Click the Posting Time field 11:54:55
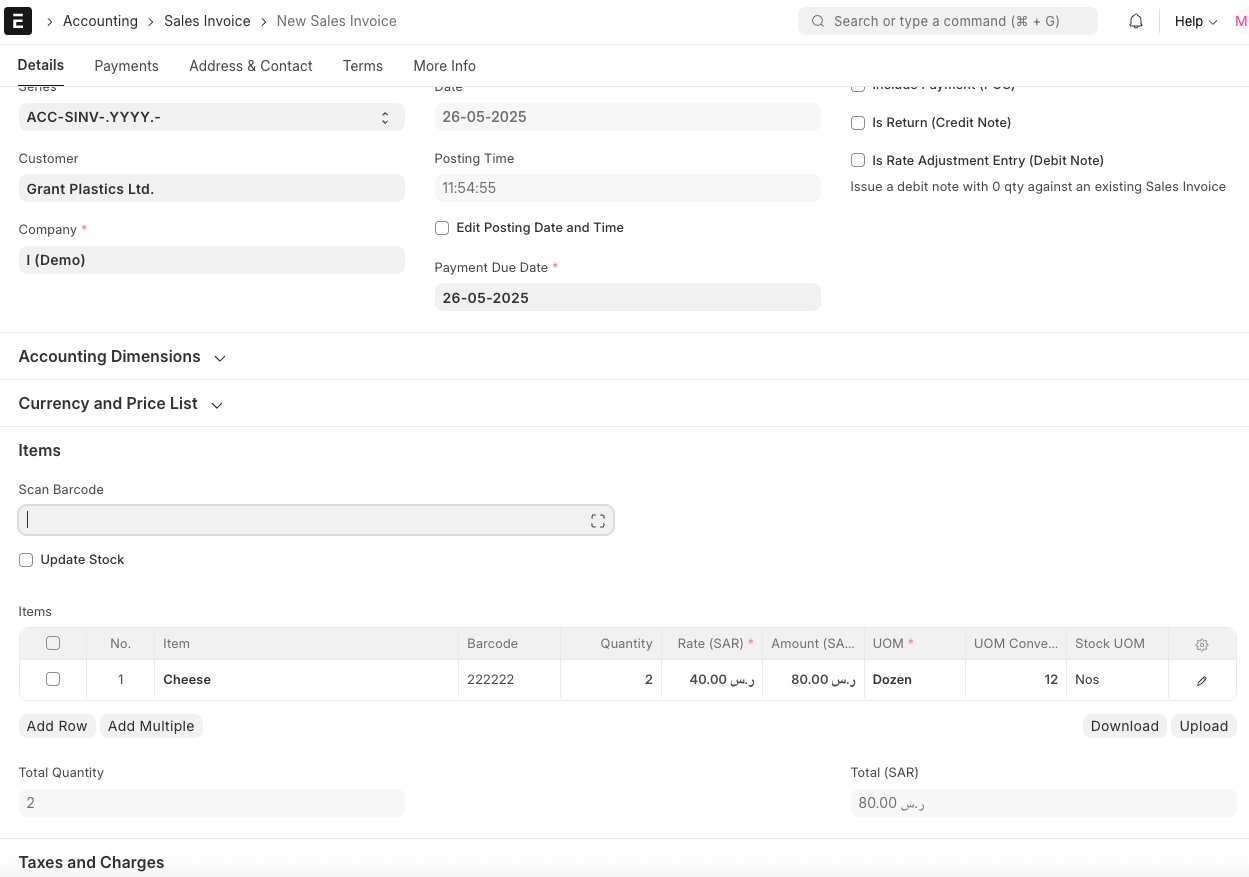 coord(628,188)
